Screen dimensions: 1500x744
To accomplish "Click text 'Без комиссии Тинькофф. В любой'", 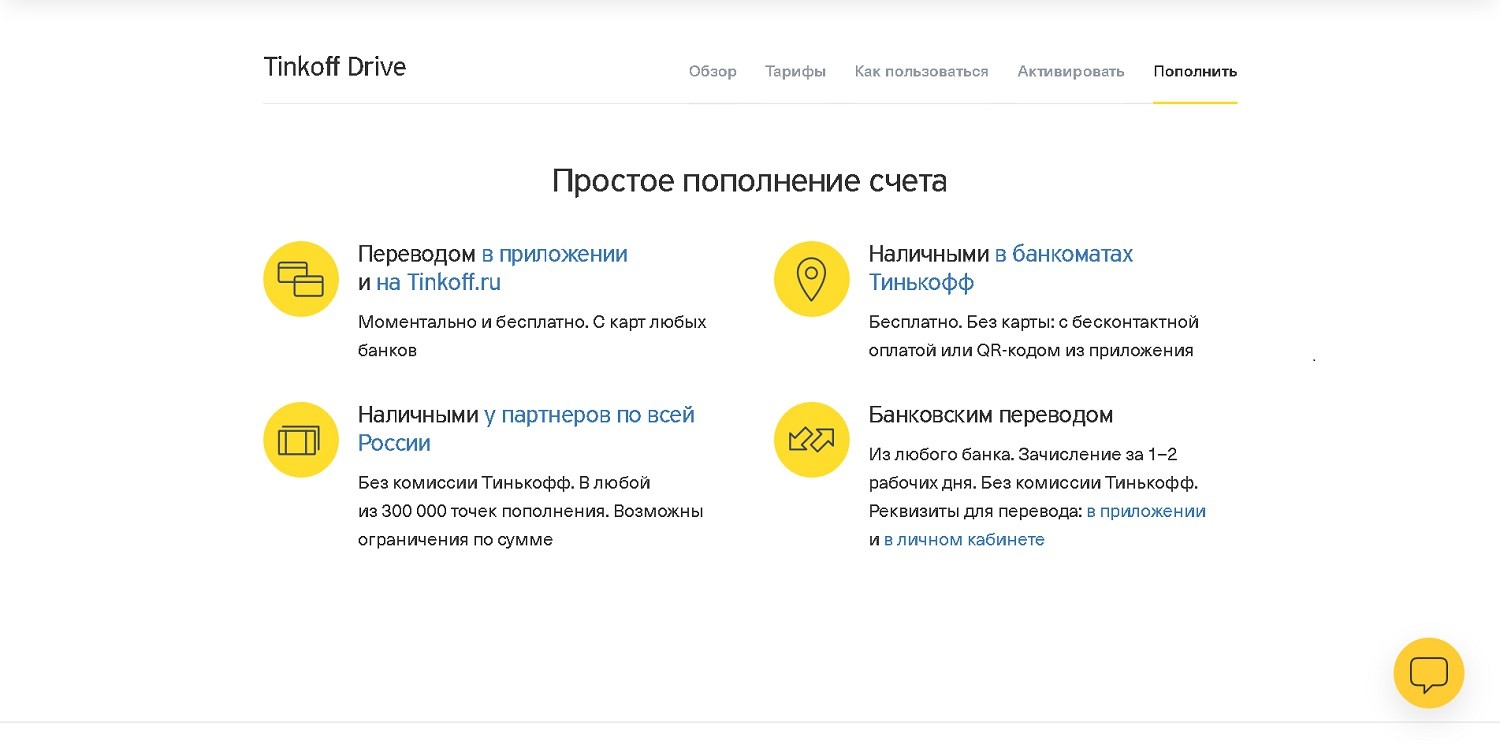I will coord(504,483).
